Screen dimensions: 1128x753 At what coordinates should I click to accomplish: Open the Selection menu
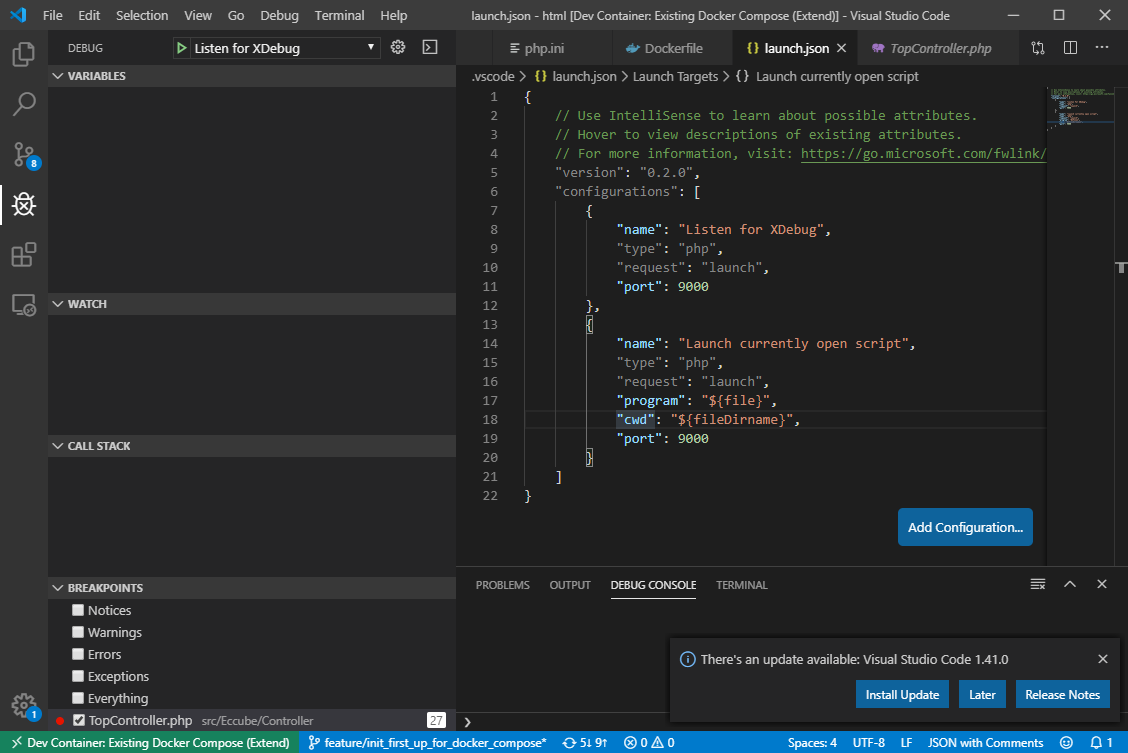(x=142, y=15)
